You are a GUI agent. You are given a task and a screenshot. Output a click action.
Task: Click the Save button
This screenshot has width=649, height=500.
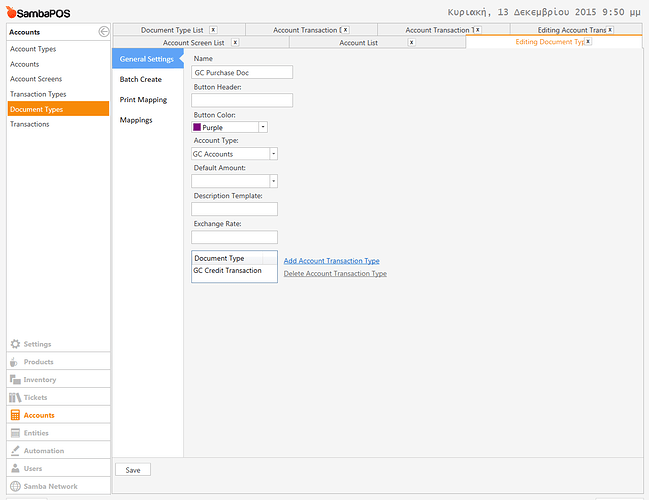coord(133,470)
